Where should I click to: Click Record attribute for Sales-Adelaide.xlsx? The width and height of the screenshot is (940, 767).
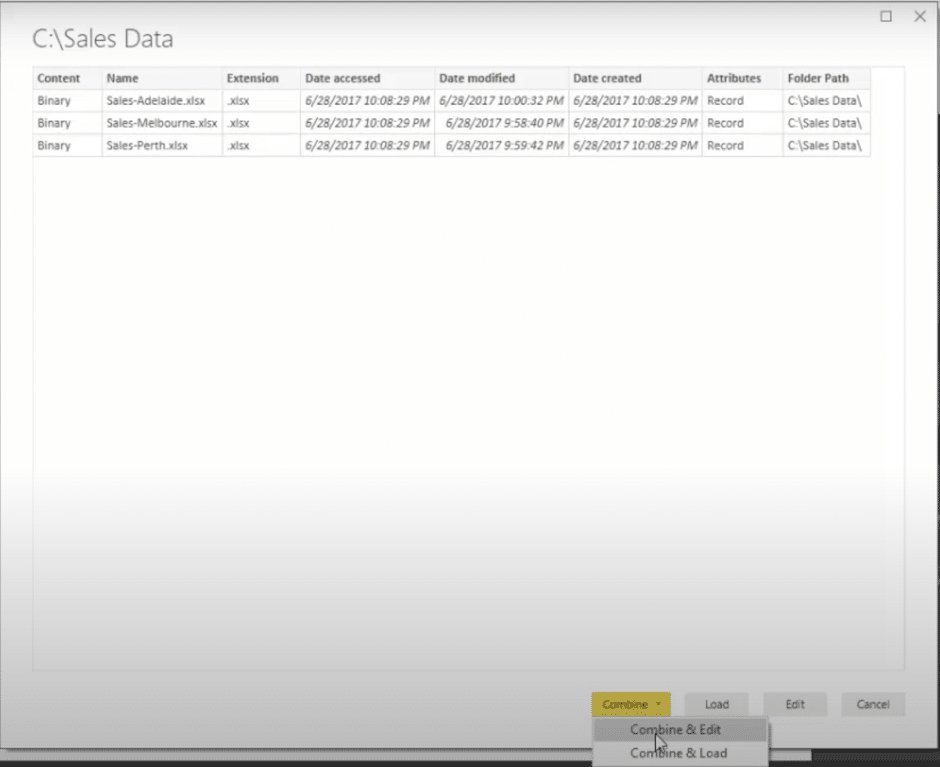point(742,101)
